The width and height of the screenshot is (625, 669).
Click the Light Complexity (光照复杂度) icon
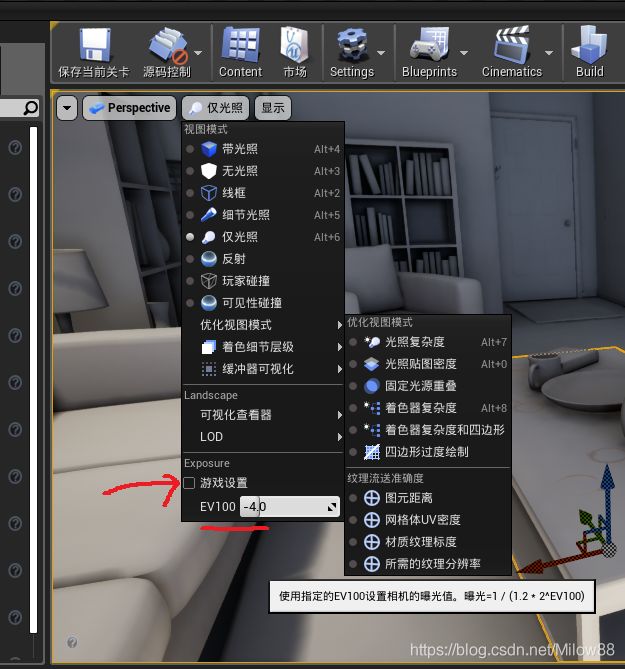point(372,342)
